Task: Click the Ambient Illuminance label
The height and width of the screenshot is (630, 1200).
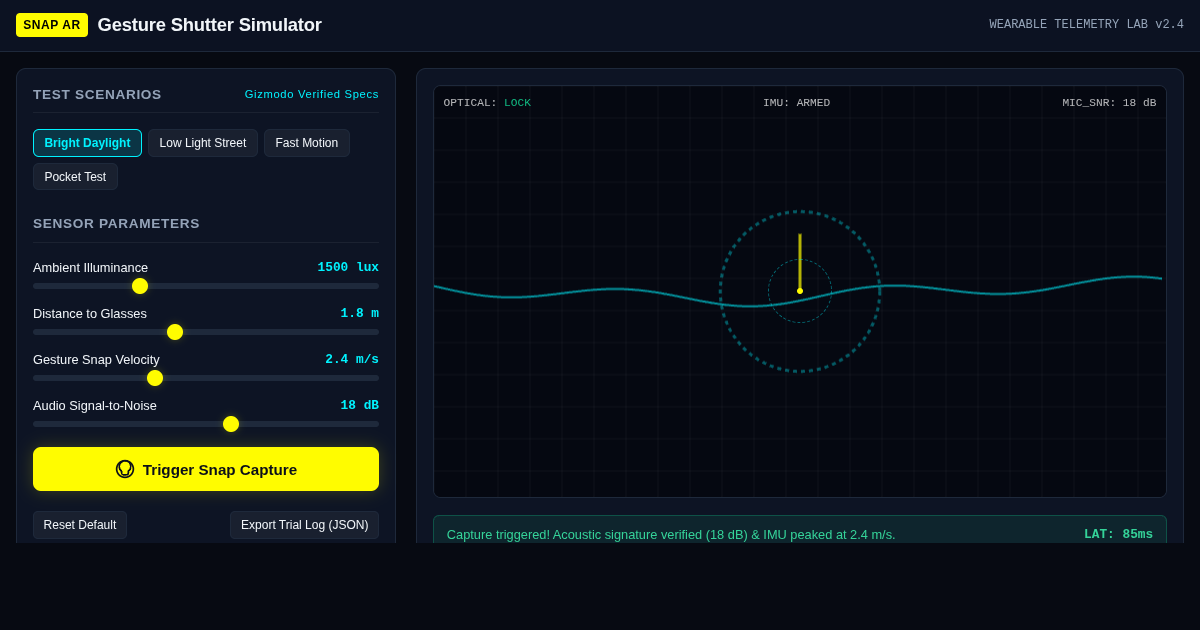Action: tap(90, 267)
